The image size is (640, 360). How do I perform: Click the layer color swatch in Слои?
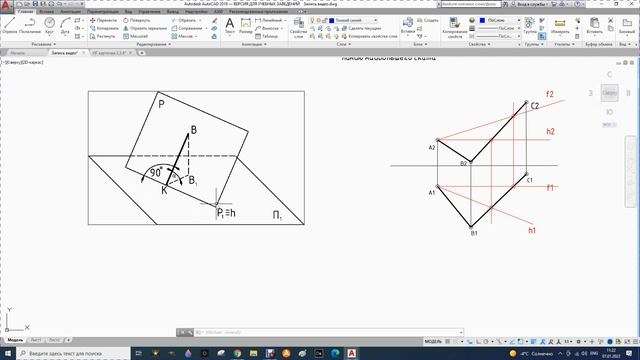point(331,20)
